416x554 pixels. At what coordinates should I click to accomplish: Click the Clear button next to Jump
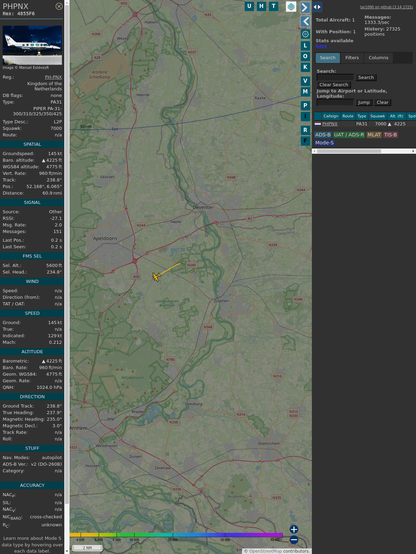[382, 102]
